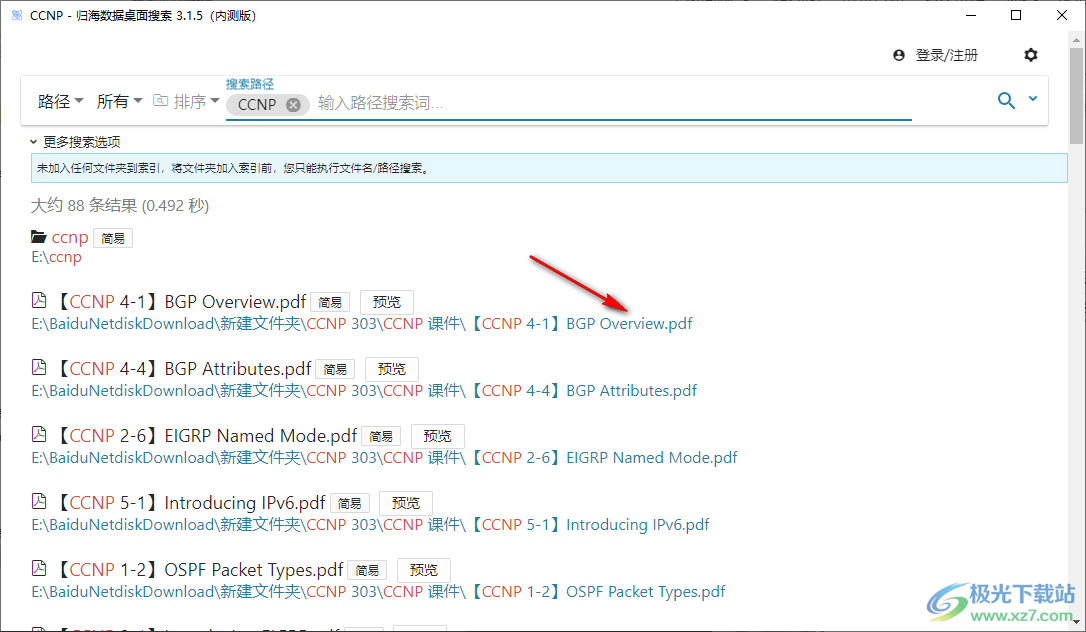Open the settings gear icon

[1031, 55]
